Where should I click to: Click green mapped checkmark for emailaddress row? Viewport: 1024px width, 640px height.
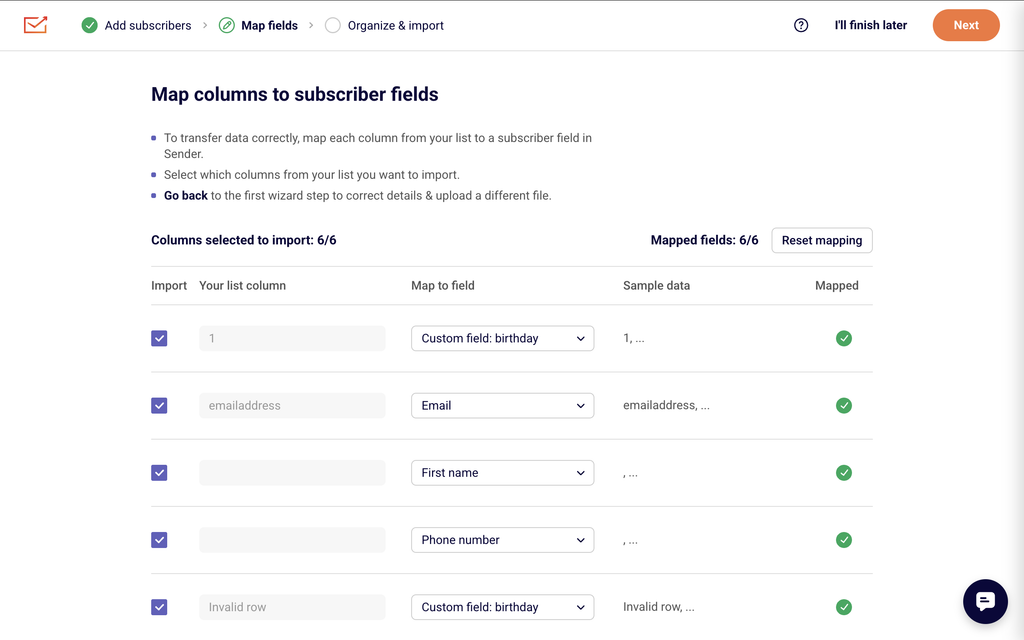coord(844,406)
